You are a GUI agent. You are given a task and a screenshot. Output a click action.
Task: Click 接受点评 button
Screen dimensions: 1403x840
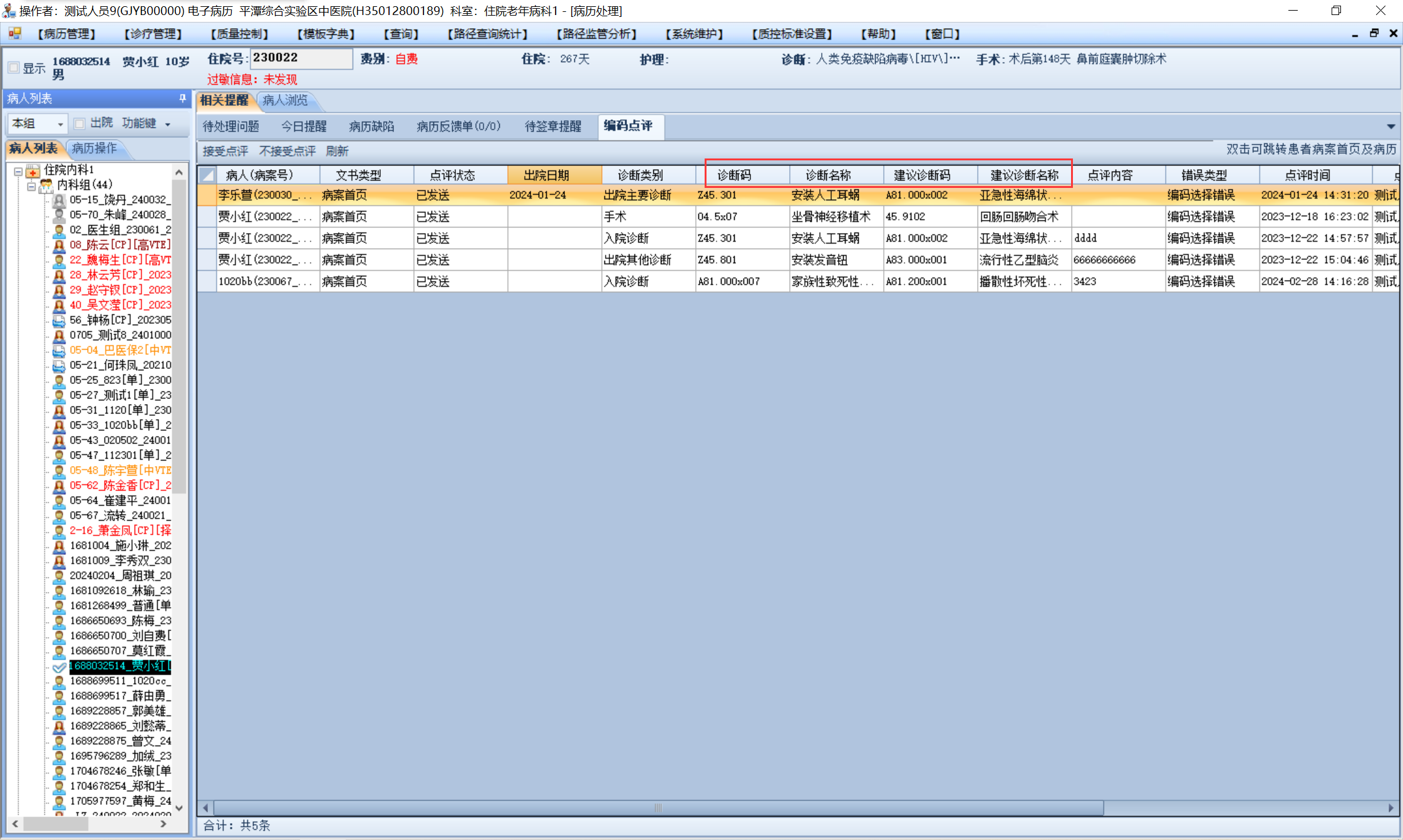[x=225, y=151]
